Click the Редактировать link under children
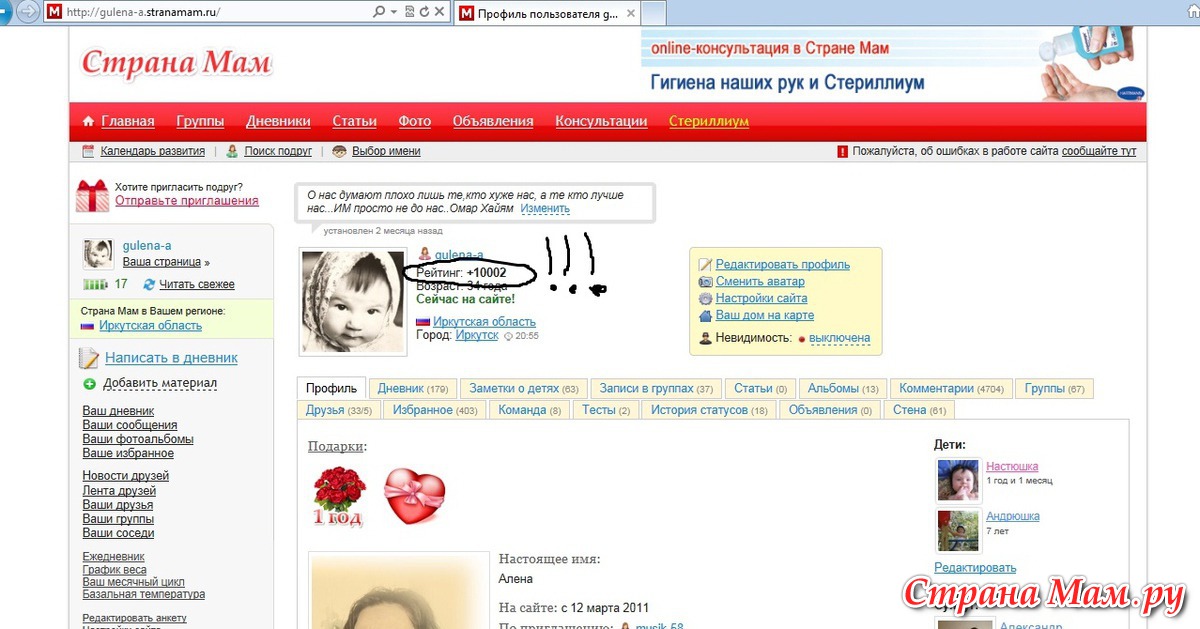The width and height of the screenshot is (1200, 629). [975, 567]
